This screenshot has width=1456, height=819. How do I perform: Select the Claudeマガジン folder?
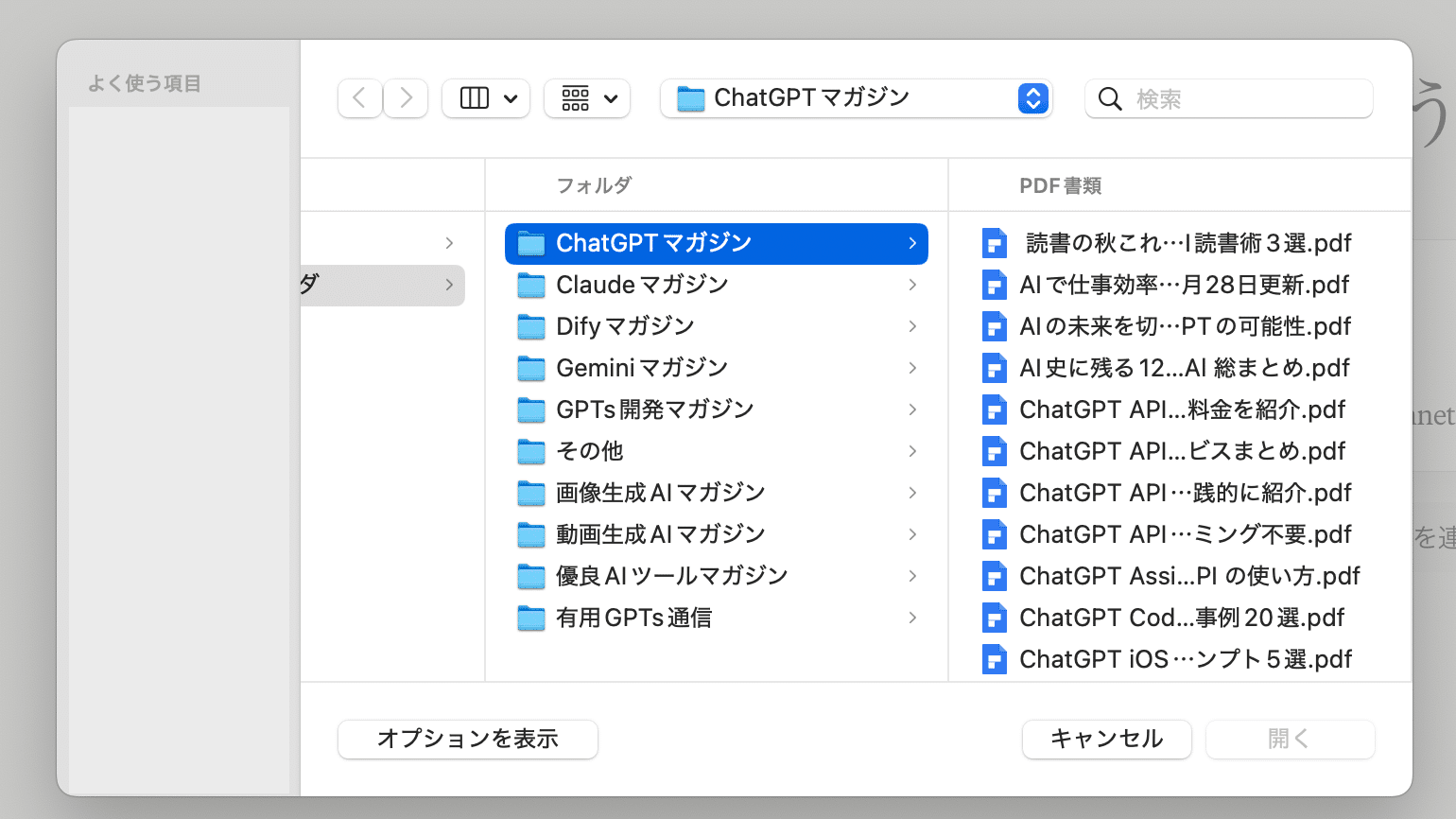coord(642,285)
